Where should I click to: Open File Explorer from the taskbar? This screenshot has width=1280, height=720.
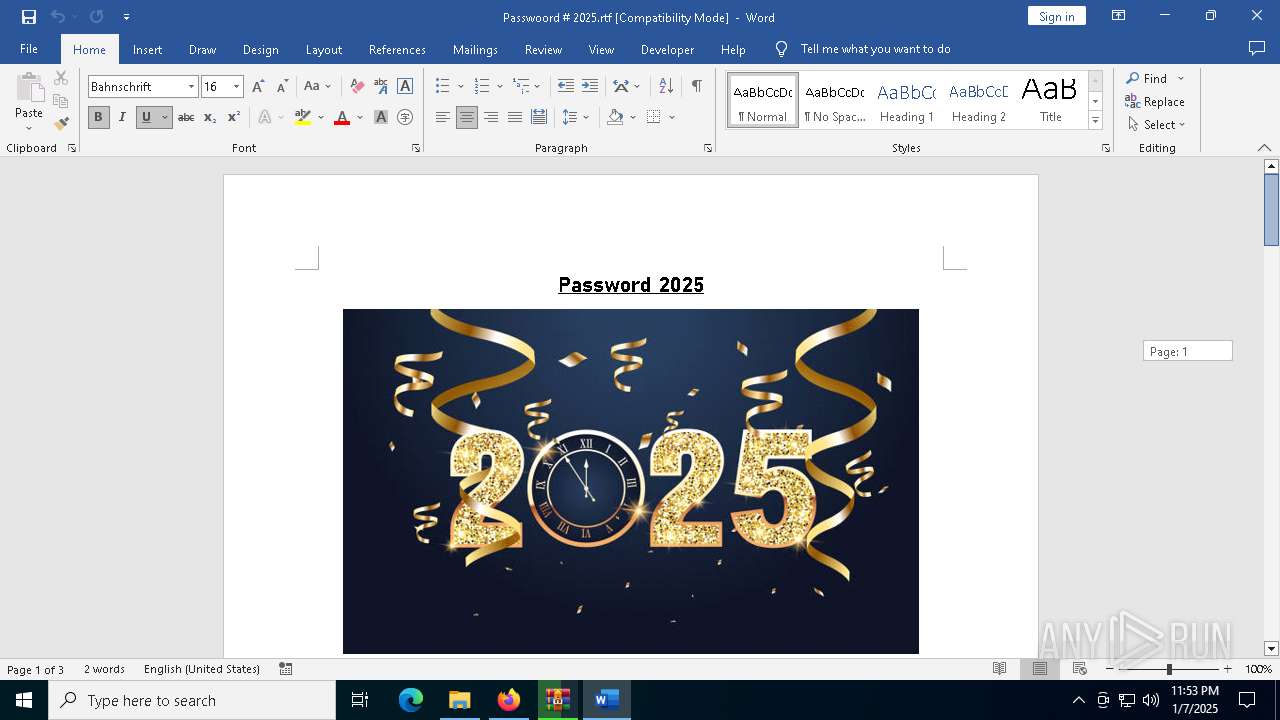[x=459, y=700]
